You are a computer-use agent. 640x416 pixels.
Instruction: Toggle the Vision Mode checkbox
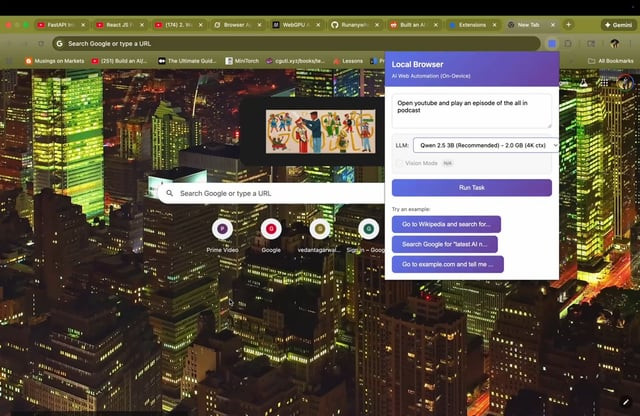click(x=400, y=163)
